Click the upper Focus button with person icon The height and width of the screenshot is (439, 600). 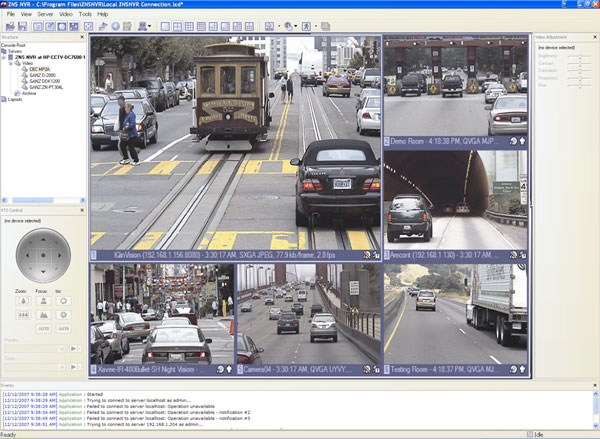point(44,301)
